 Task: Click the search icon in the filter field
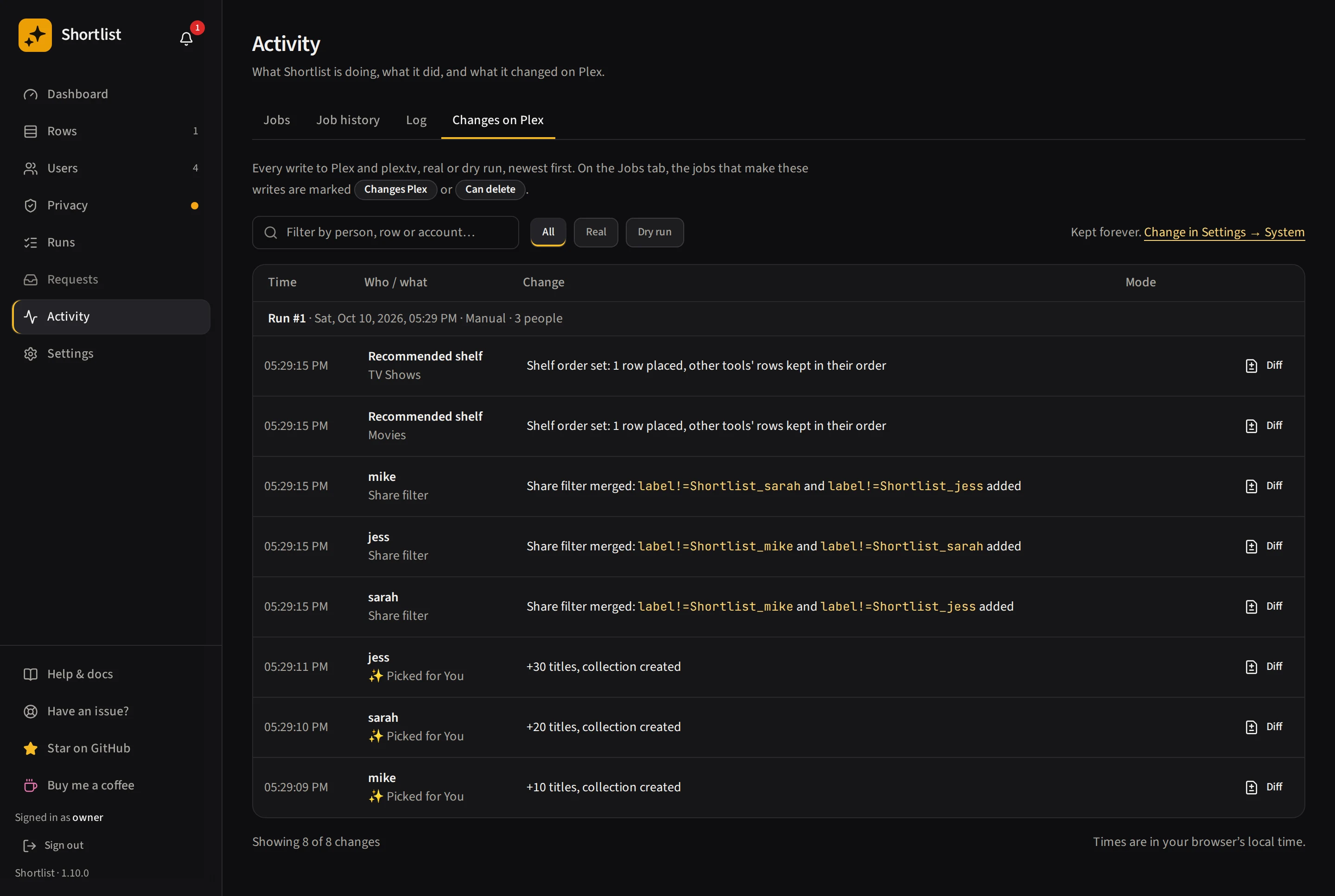(270, 233)
